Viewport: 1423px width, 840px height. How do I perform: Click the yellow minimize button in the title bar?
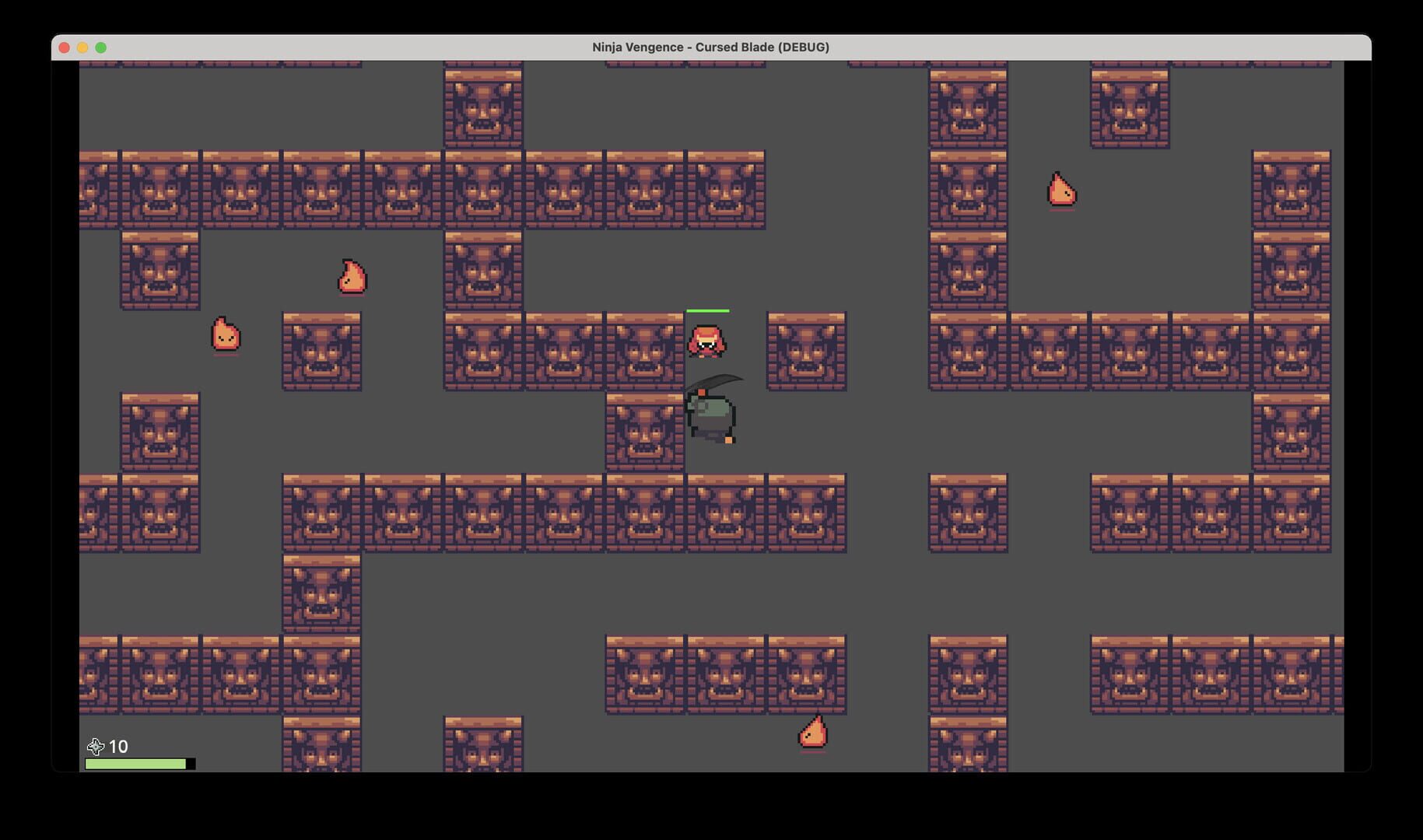tap(82, 47)
